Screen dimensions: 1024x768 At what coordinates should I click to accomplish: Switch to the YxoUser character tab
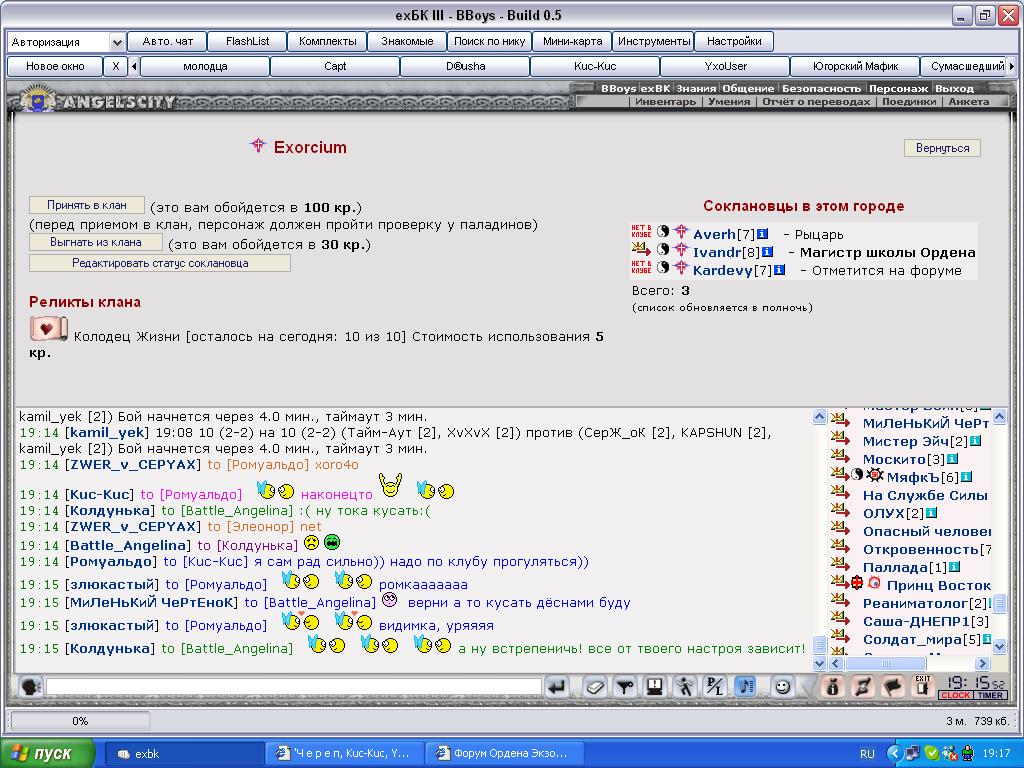tap(725, 66)
